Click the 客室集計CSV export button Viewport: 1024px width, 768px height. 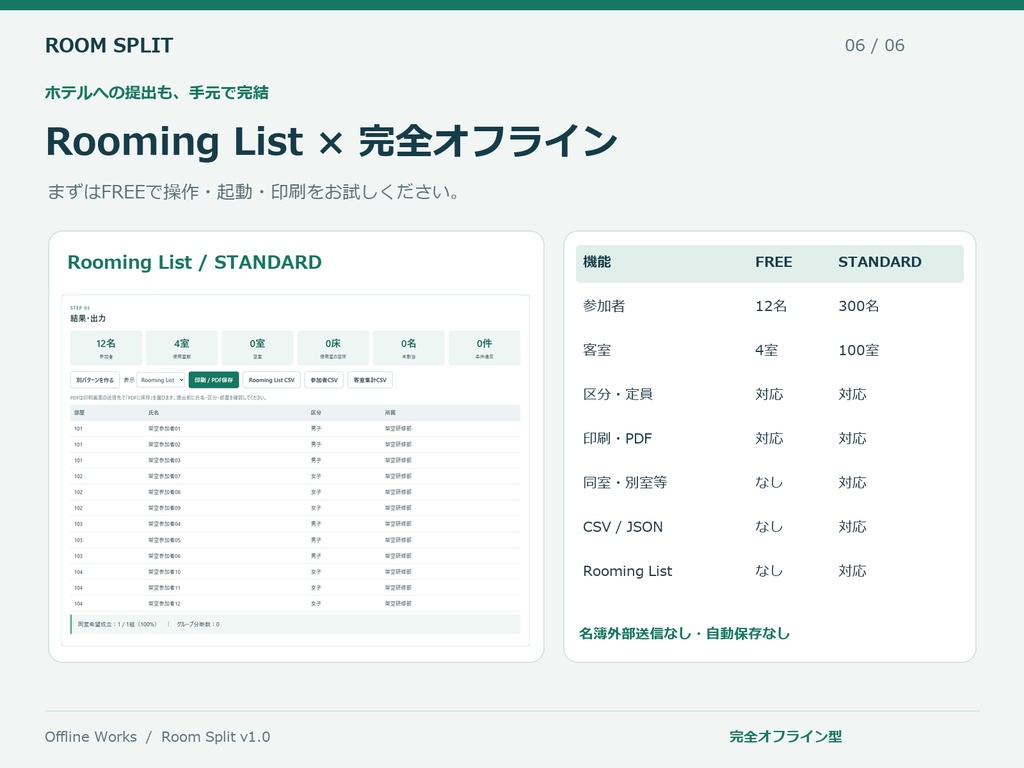tap(370, 380)
